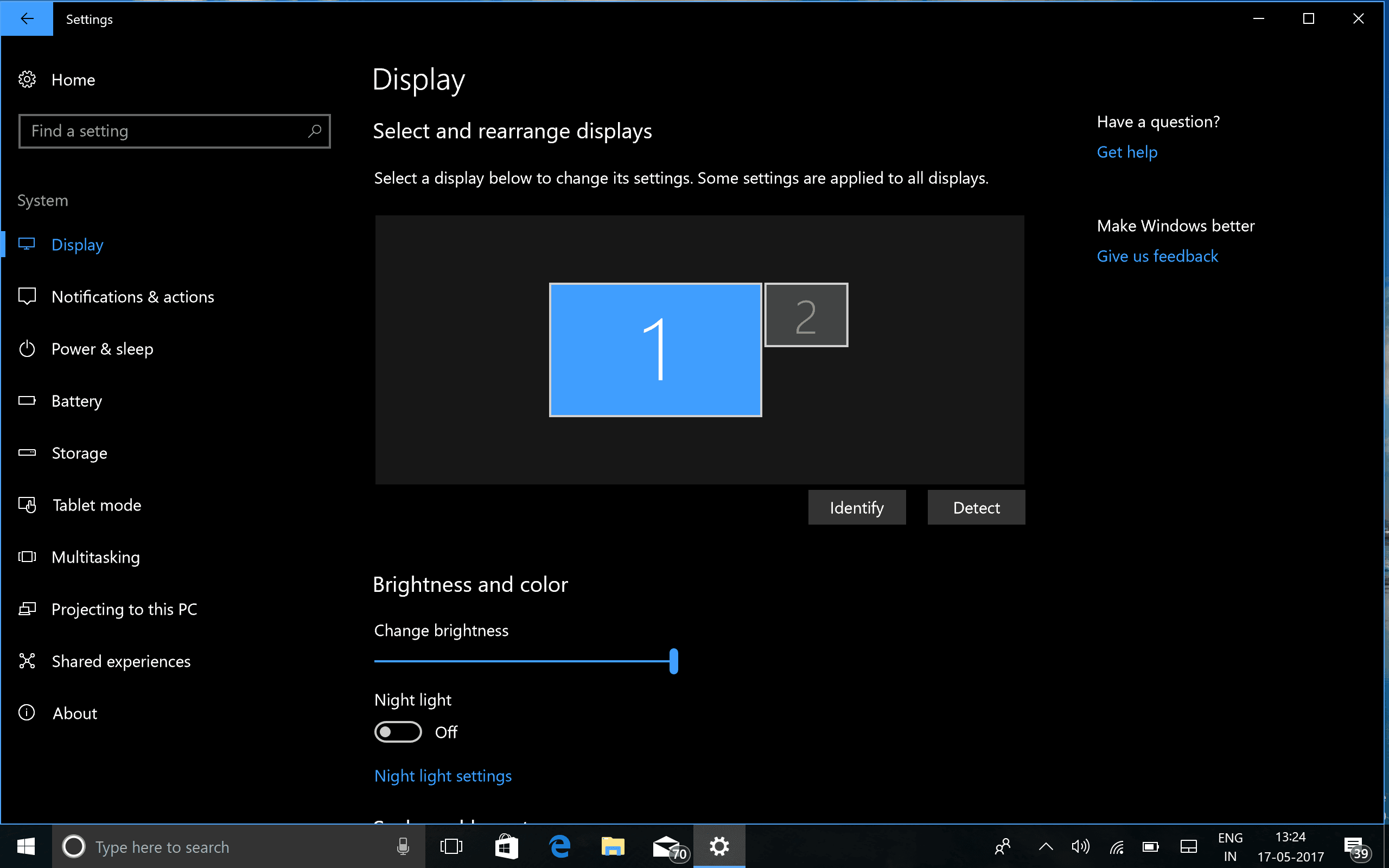Click the Display settings icon in sidebar
Screen dimensions: 1389x868
tap(27, 244)
